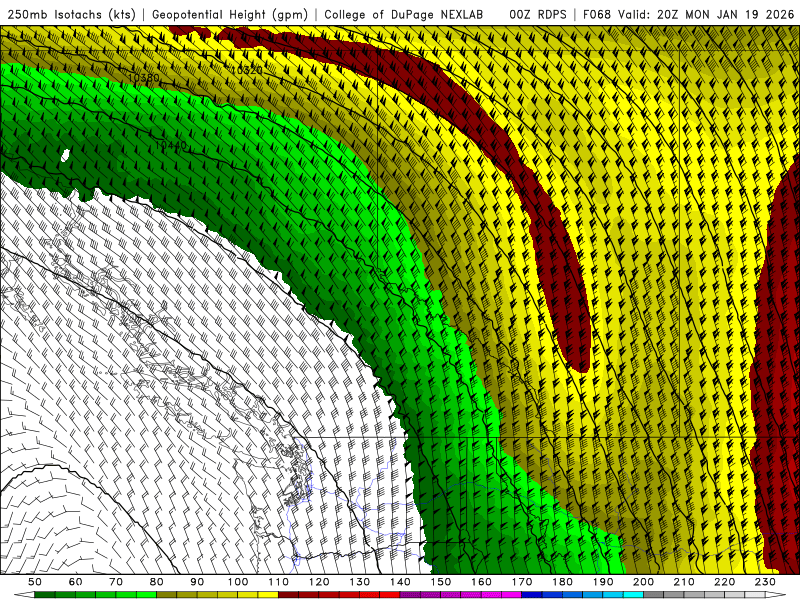800x600 pixels.
Task: Click the 90 label on the color scale
Action: point(197,582)
